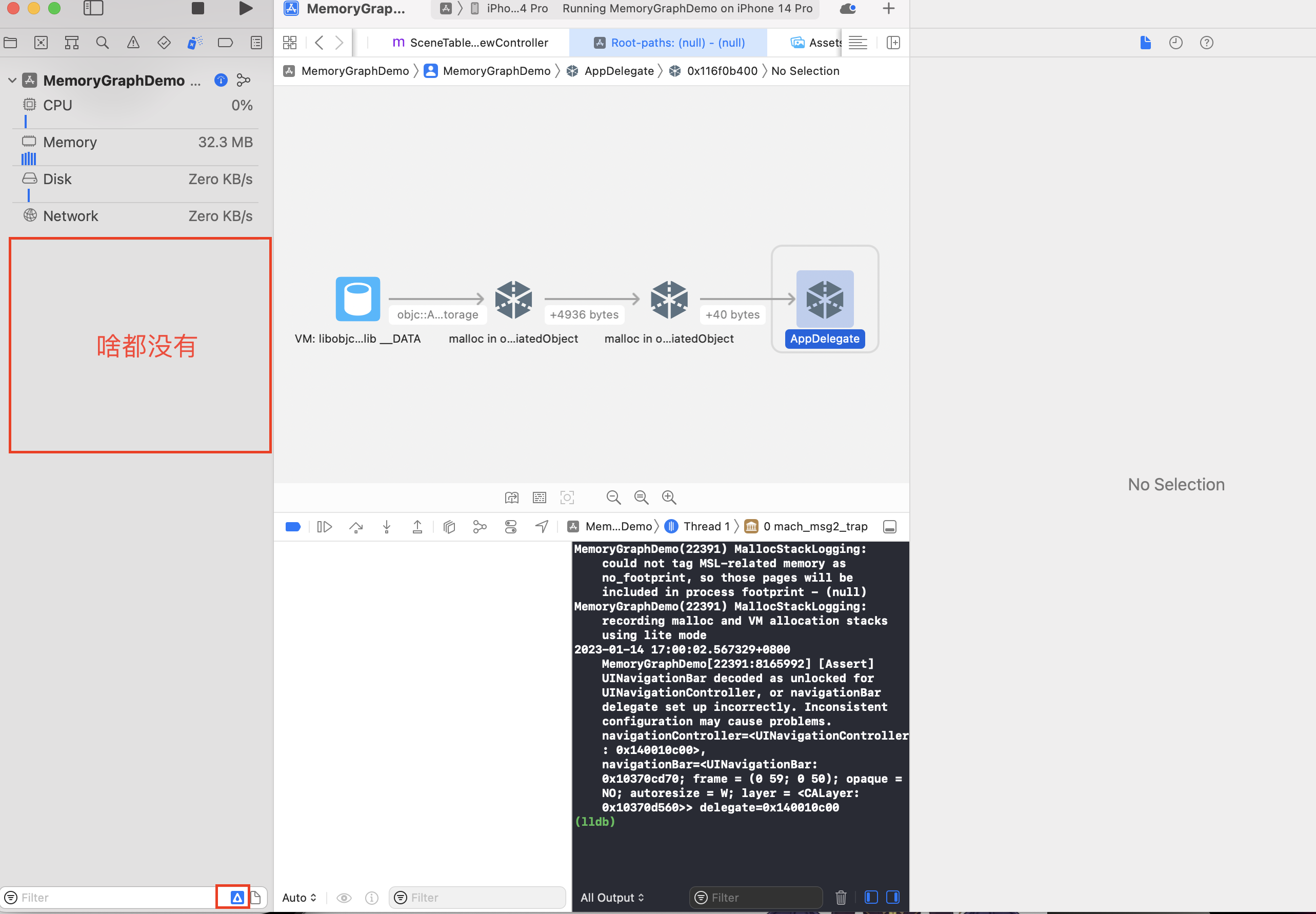Open the All Output console dropdown

612,898
